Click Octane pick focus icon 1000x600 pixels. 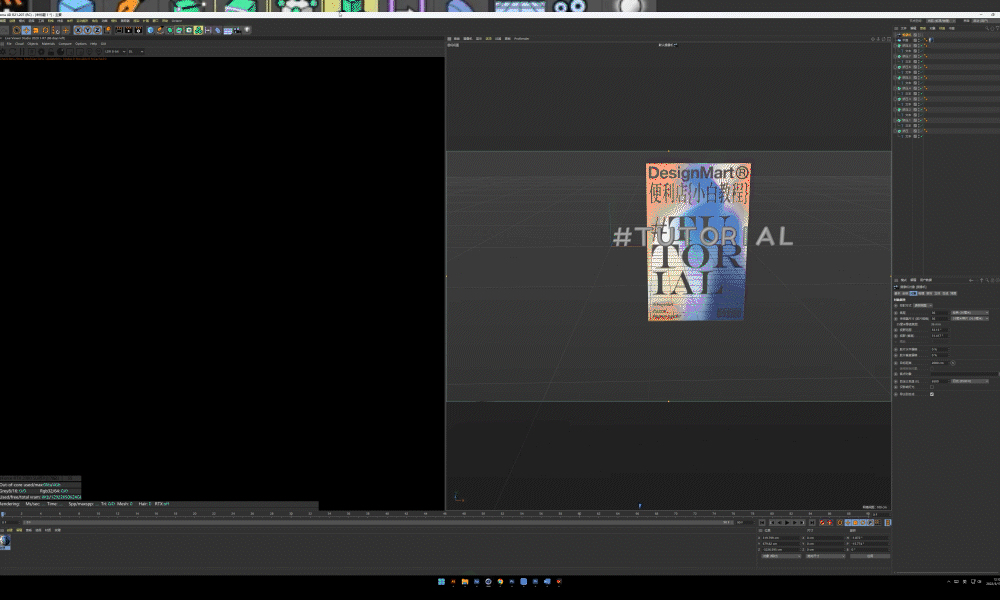coord(89,52)
